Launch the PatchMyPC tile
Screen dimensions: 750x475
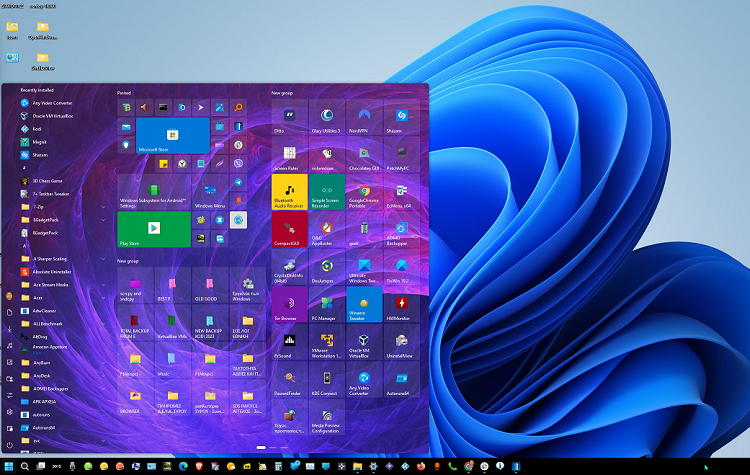401,155
